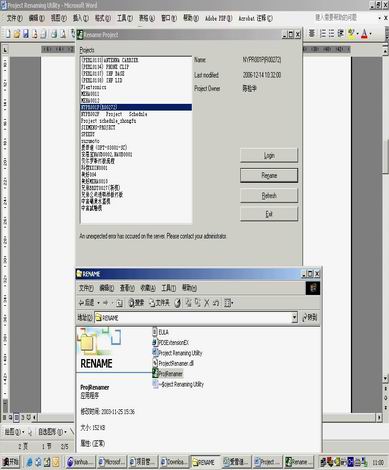Click the Save disk icon in the Word toolbar
Image resolution: width=389 pixels, height=470 pixels.
tap(25, 34)
